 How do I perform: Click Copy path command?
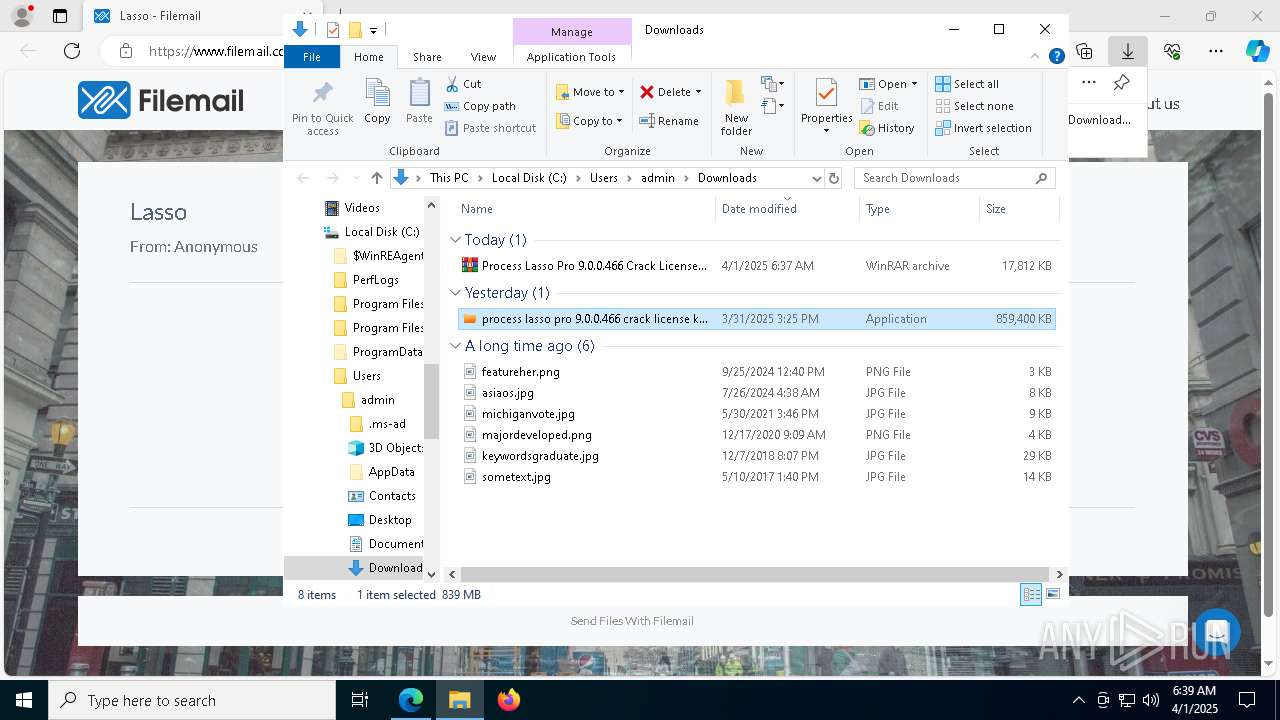(480, 106)
